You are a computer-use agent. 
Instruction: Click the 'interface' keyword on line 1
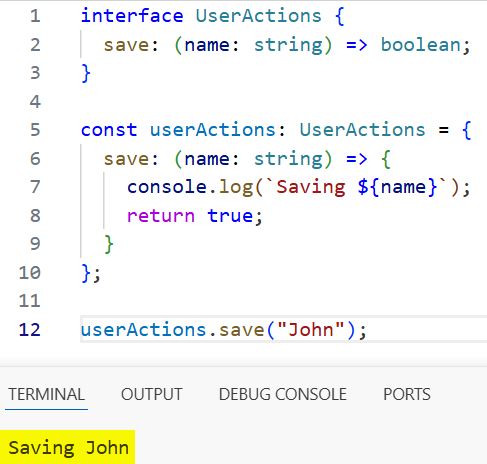tap(132, 16)
